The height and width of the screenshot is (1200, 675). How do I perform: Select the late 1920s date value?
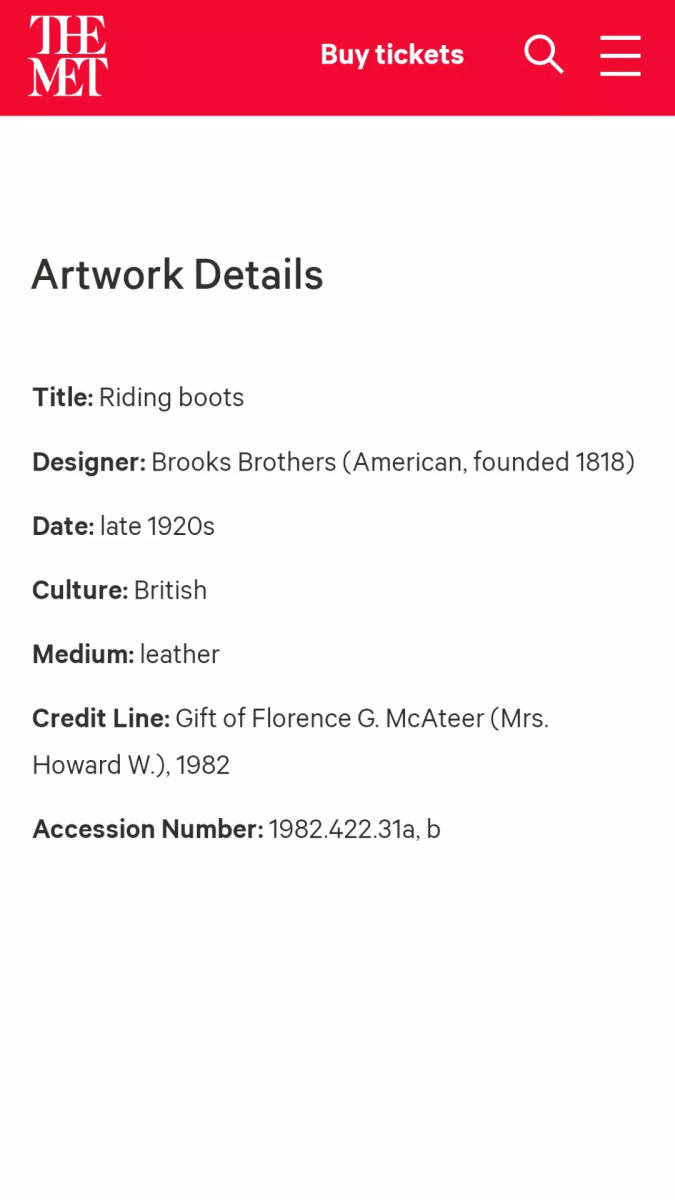click(157, 526)
